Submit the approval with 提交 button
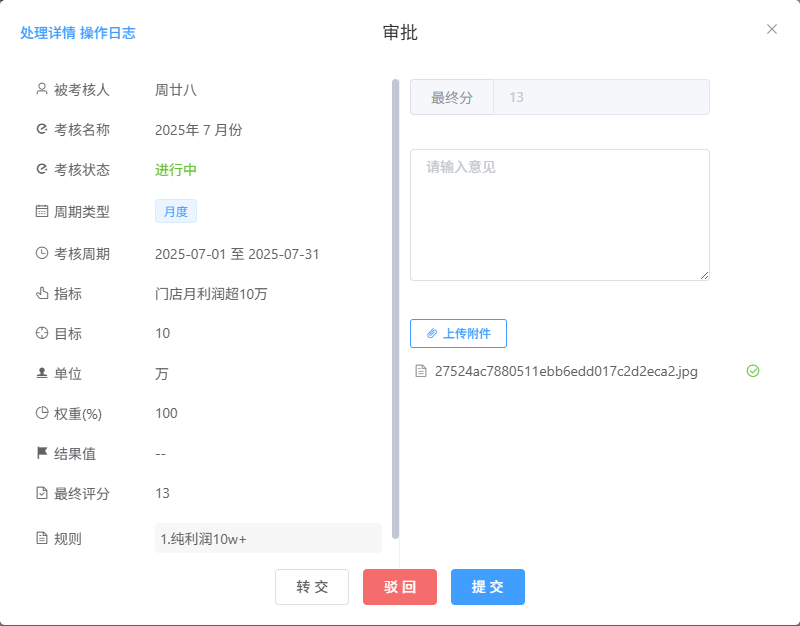 coord(488,587)
